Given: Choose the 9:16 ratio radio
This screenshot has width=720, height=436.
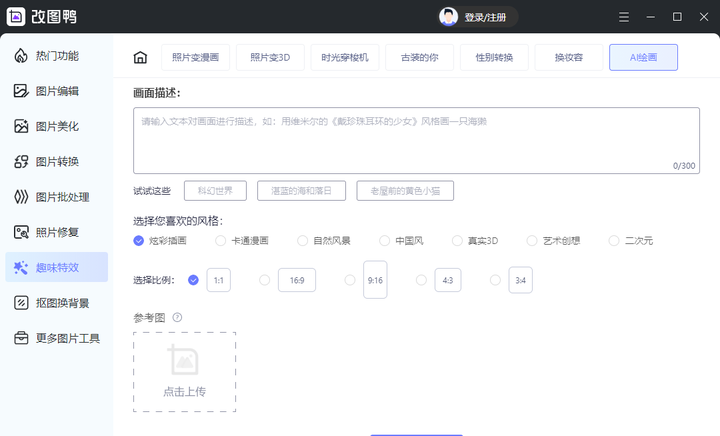Looking at the screenshot, I should click(350, 280).
